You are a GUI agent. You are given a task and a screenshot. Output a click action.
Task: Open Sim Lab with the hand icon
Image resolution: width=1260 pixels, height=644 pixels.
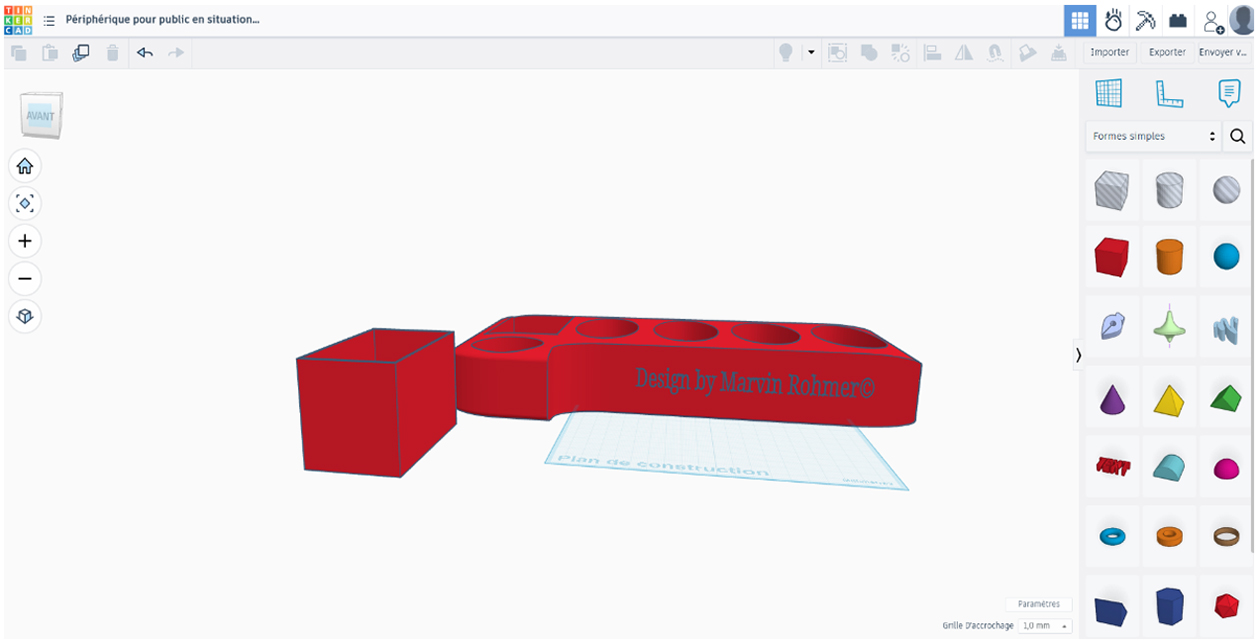[x=1113, y=20]
